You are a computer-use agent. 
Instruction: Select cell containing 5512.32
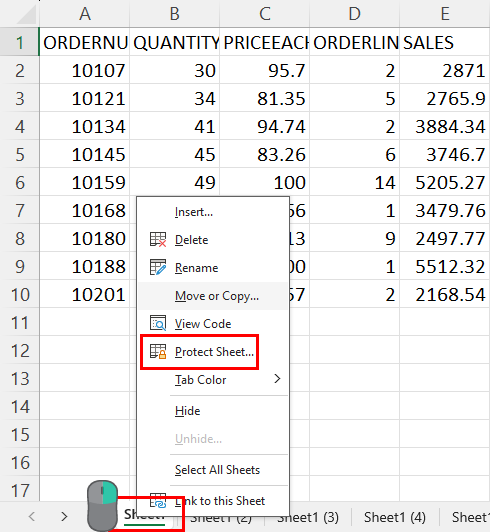point(445,266)
